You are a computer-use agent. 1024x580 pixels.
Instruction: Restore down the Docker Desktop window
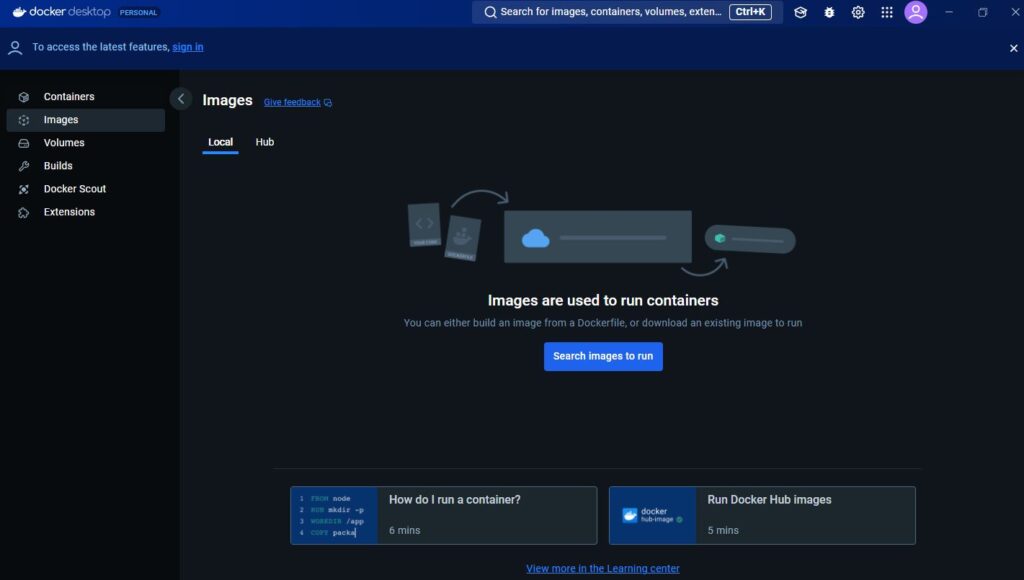[x=982, y=12]
